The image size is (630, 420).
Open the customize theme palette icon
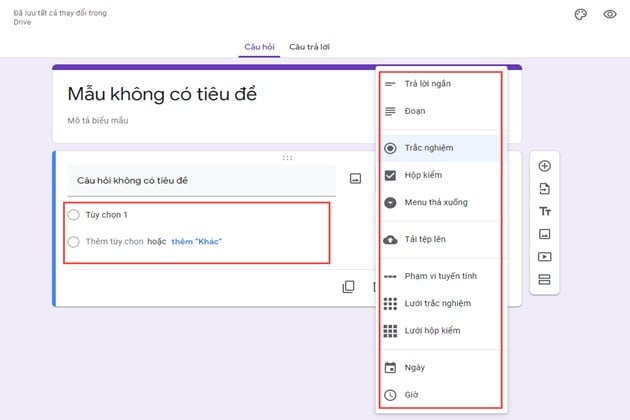[581, 14]
